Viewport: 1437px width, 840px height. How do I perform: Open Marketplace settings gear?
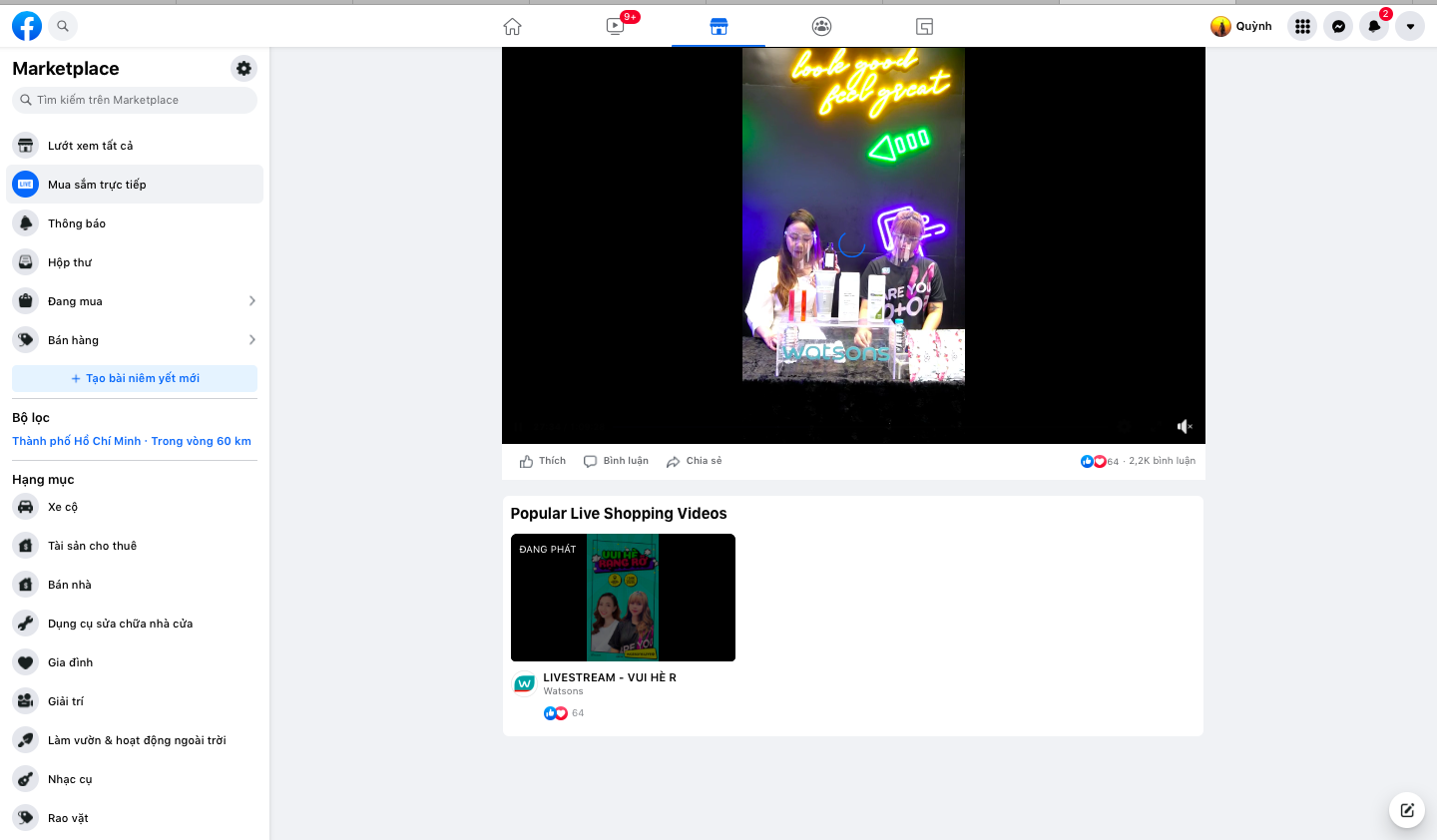pyautogui.click(x=243, y=68)
